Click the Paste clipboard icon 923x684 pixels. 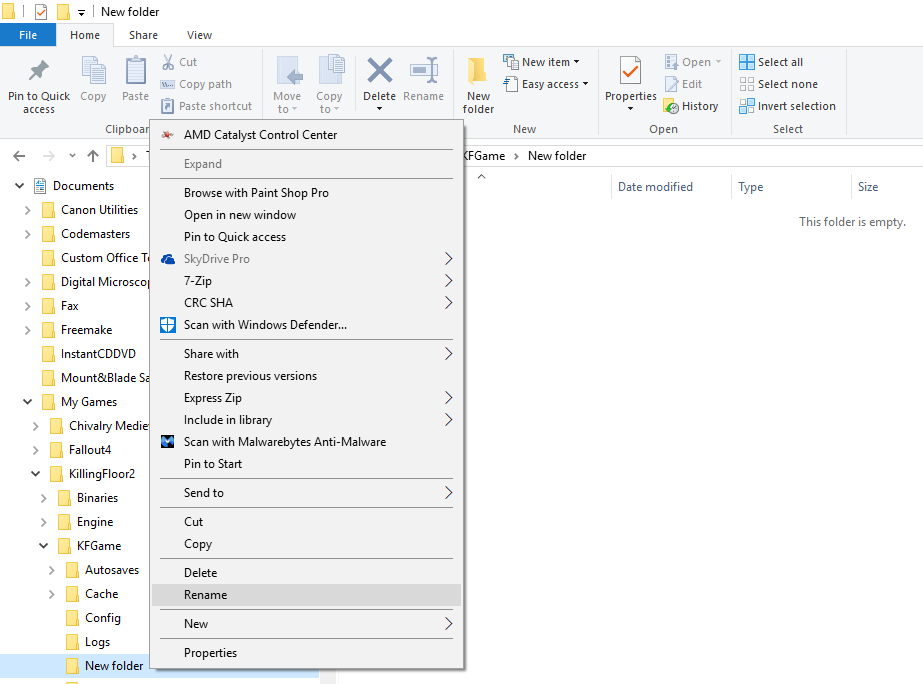[x=135, y=71]
